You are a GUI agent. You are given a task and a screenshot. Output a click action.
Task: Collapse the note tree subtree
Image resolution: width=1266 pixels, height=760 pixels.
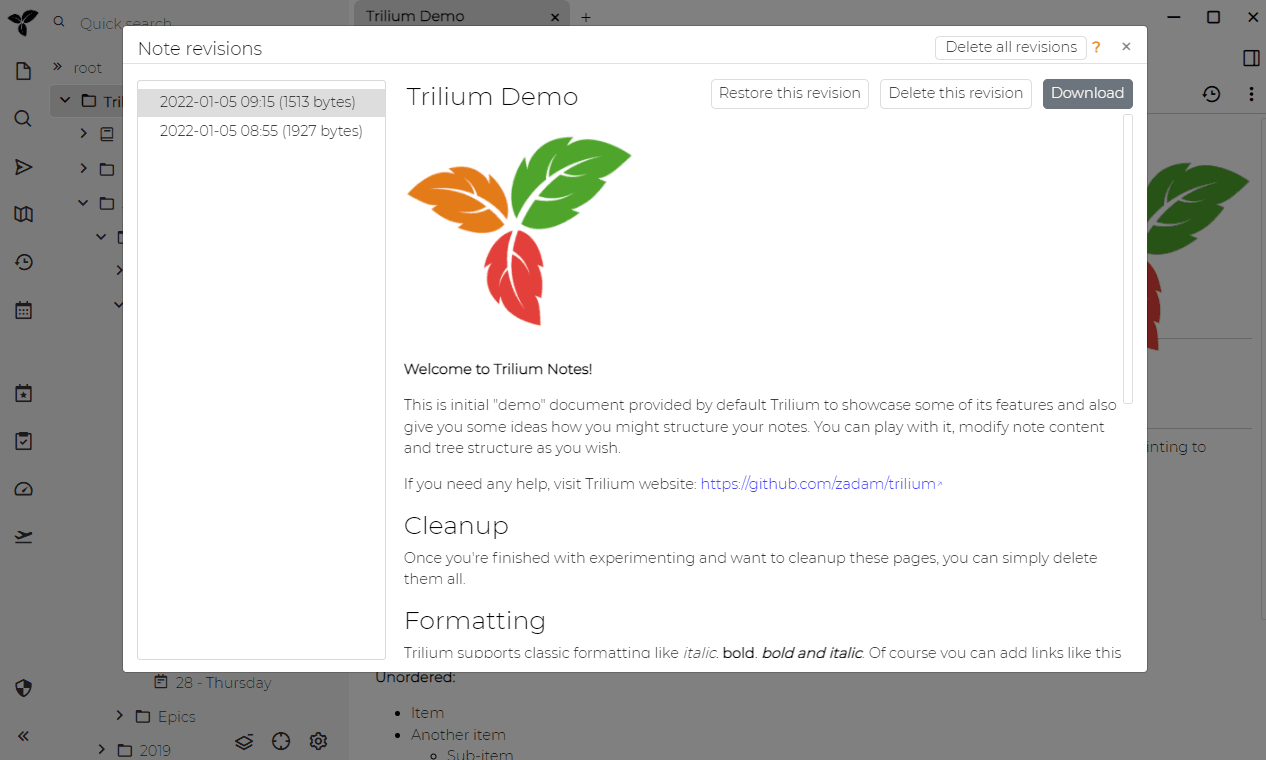pos(243,741)
